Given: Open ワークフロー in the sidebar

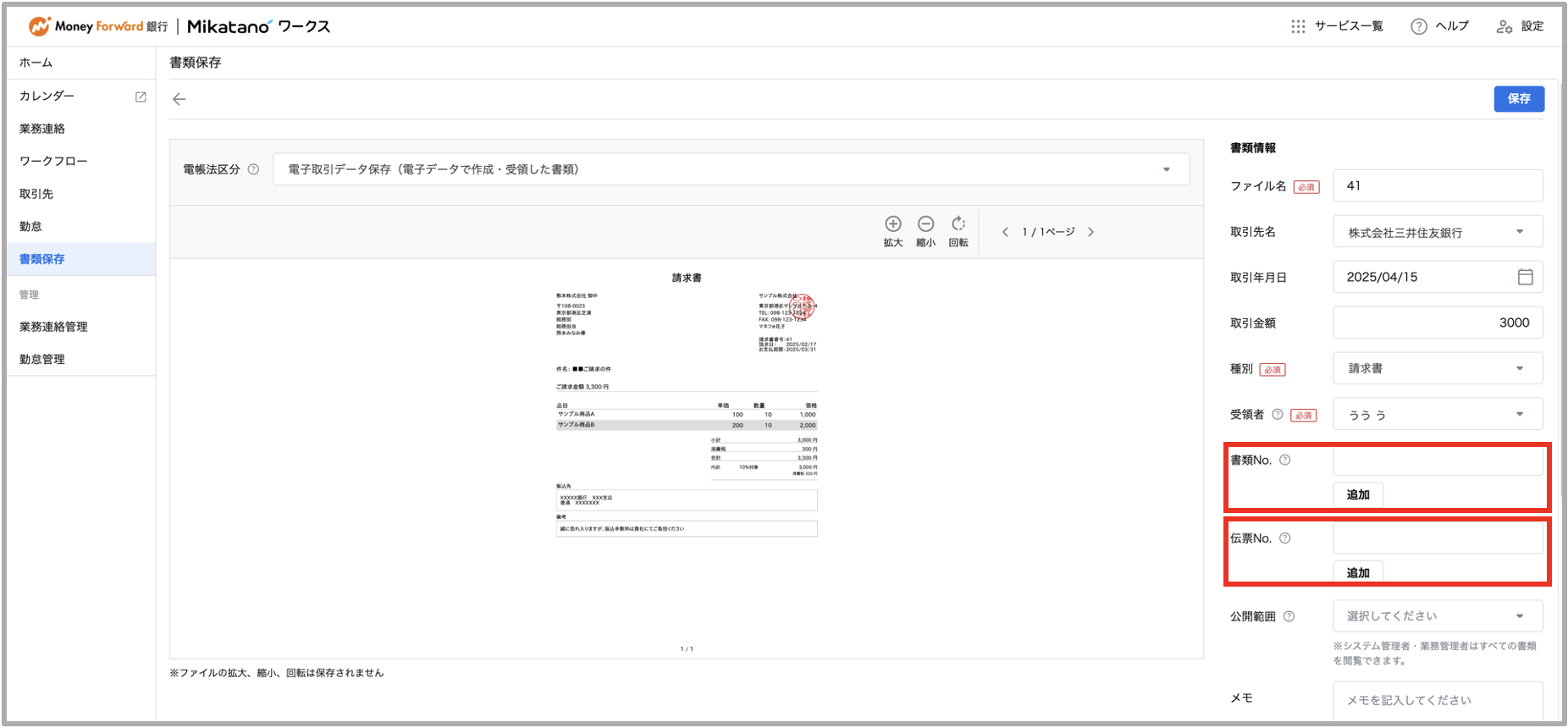Looking at the screenshot, I should [x=80, y=161].
